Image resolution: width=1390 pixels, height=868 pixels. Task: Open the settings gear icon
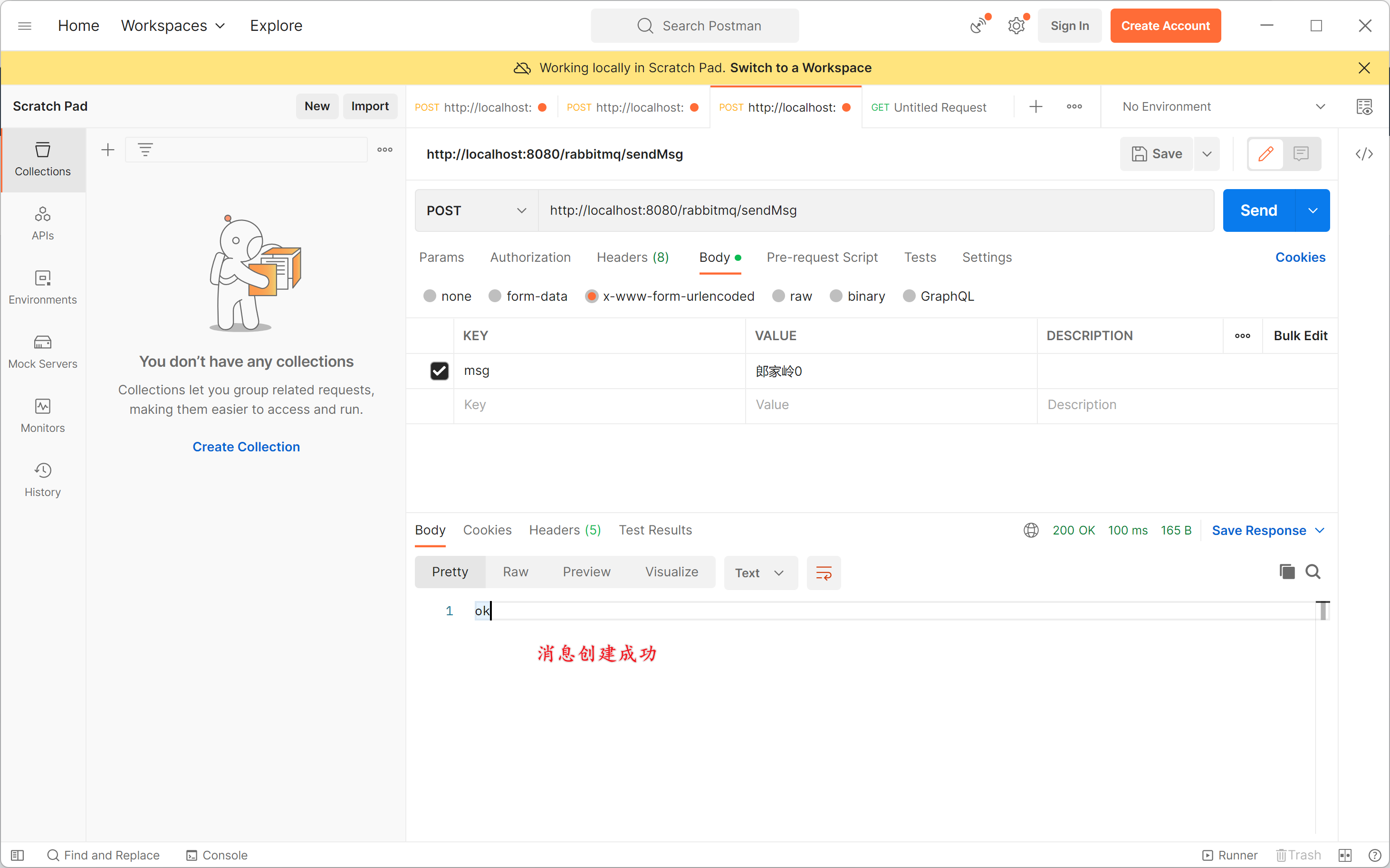(x=1016, y=26)
